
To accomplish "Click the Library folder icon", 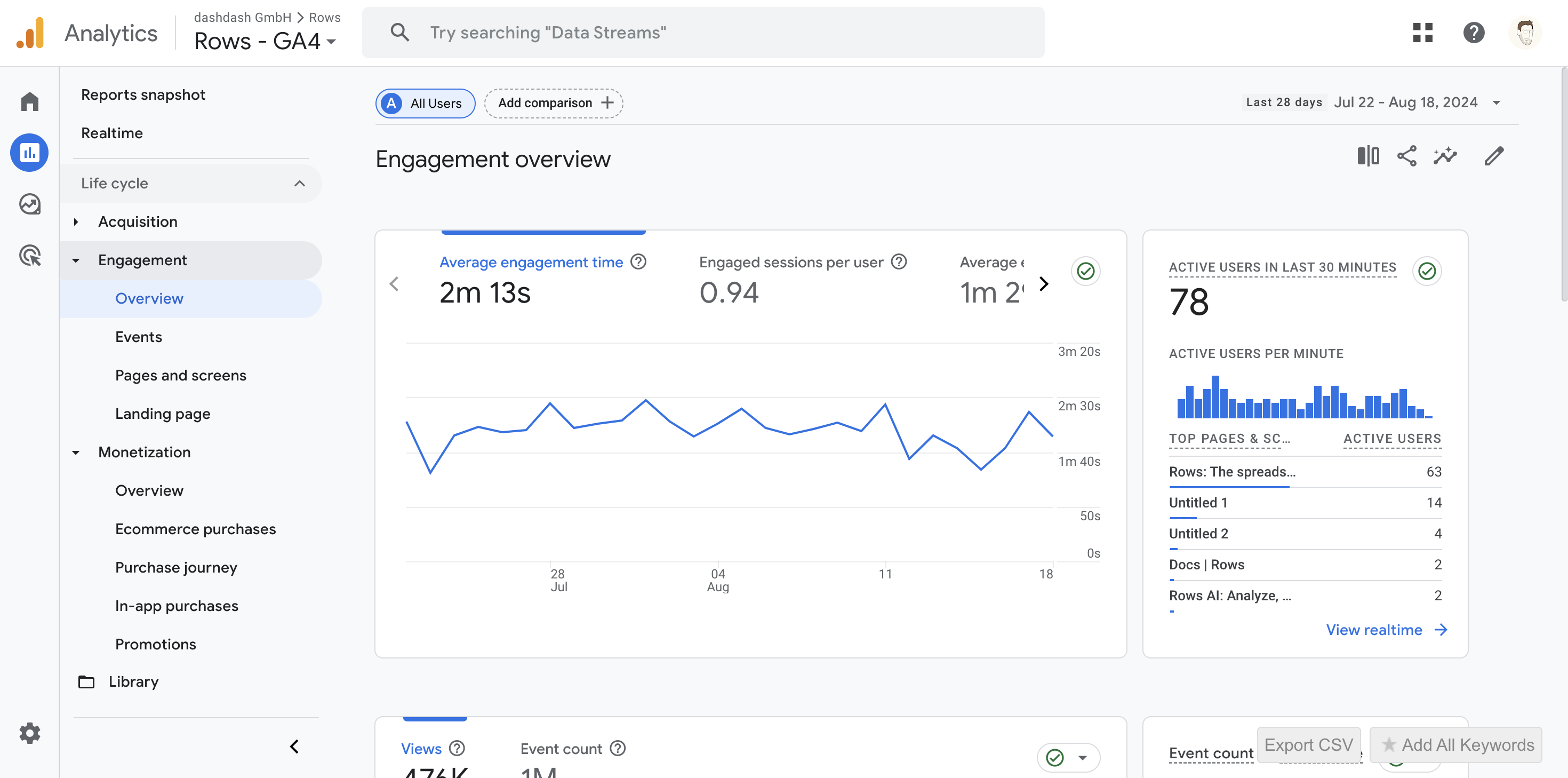I will tap(86, 682).
